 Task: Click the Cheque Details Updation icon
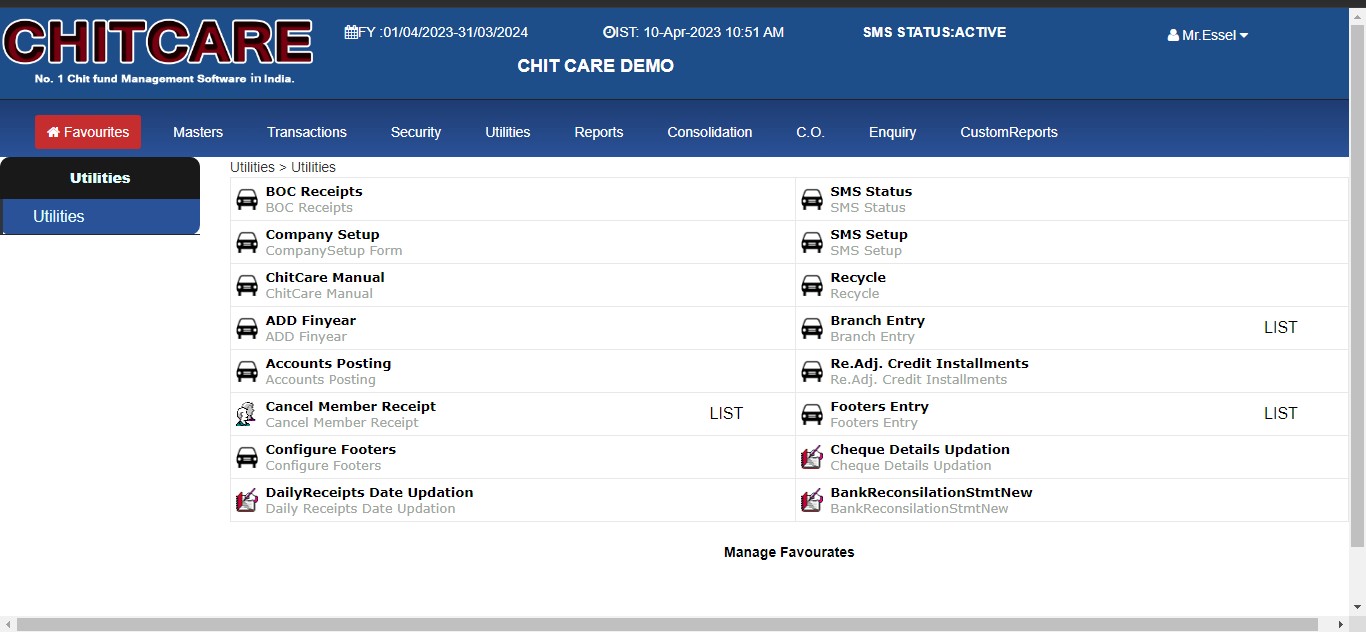click(x=812, y=457)
